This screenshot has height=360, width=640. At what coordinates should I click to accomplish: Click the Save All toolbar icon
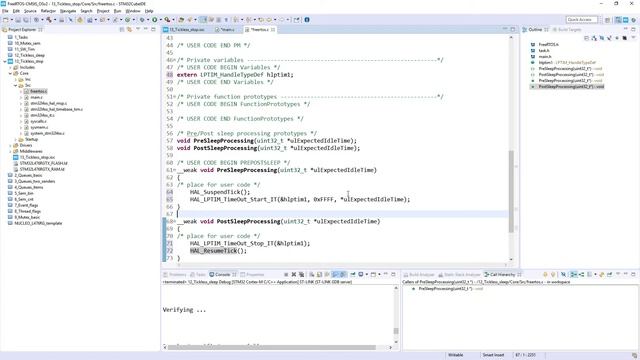tap(26, 20)
